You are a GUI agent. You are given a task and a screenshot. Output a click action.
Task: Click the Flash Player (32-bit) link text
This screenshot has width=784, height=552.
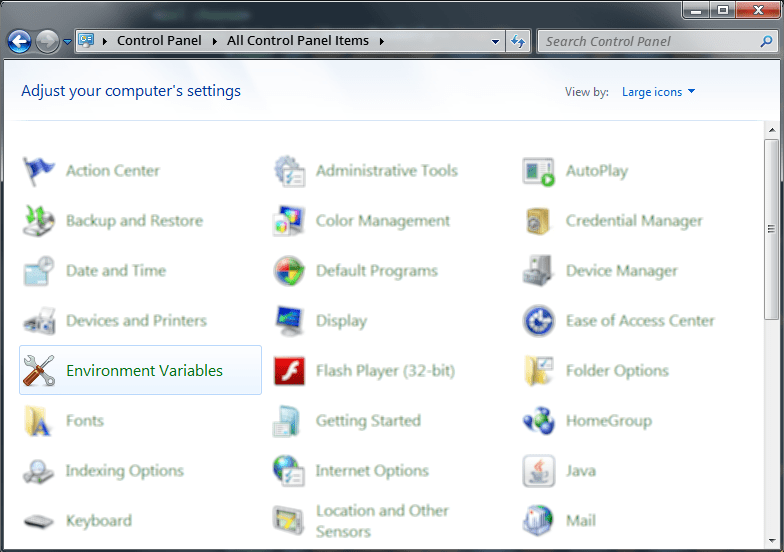click(386, 371)
